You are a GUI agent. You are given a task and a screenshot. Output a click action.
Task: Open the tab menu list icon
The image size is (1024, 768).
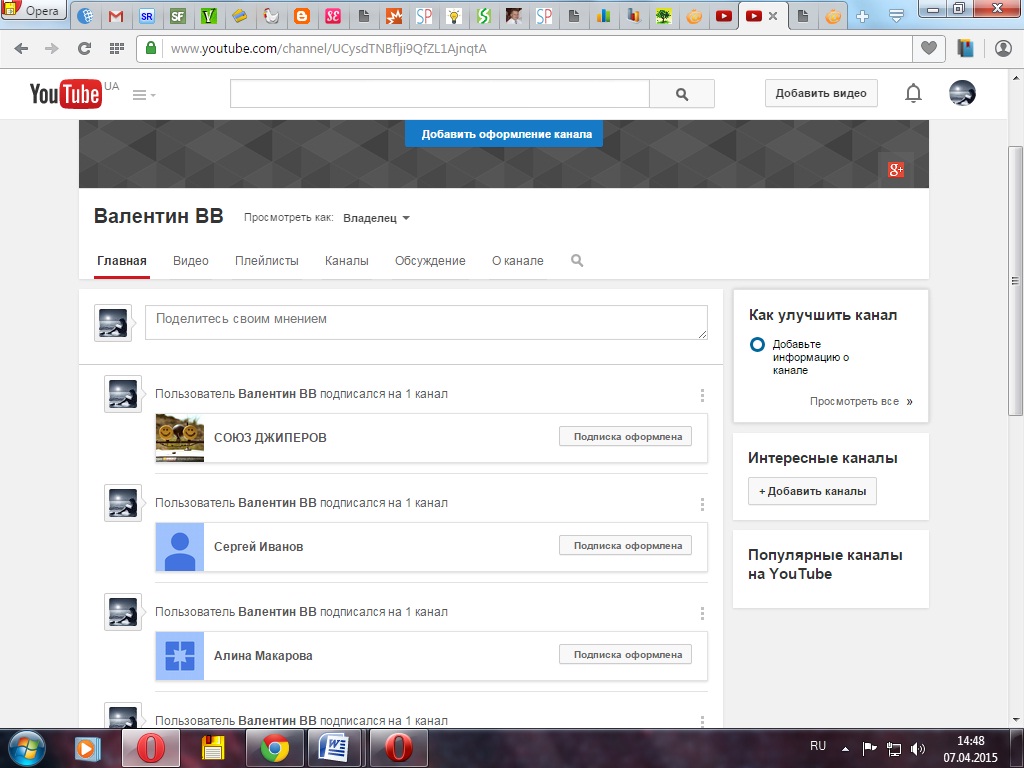coord(897,16)
